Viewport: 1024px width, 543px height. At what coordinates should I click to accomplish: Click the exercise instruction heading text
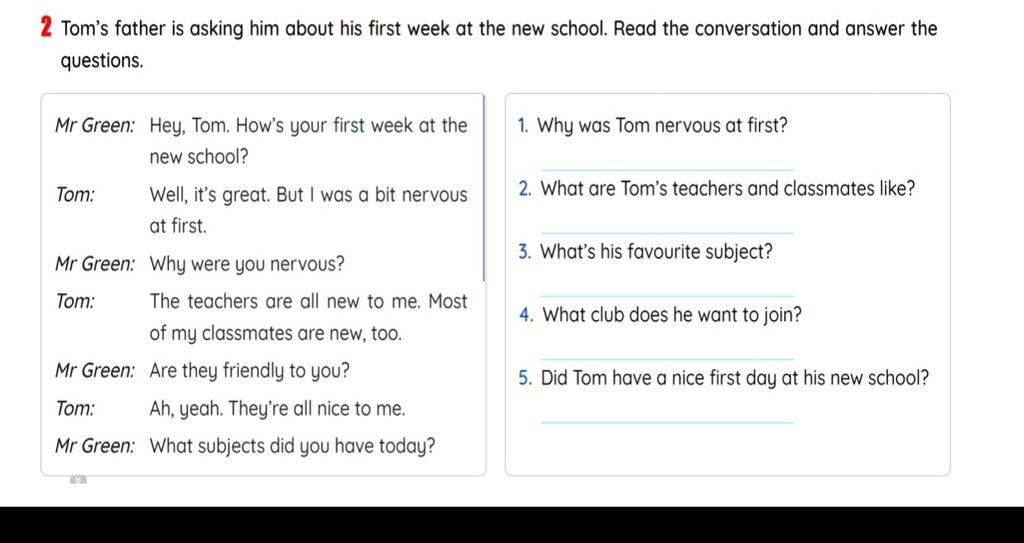click(x=499, y=45)
